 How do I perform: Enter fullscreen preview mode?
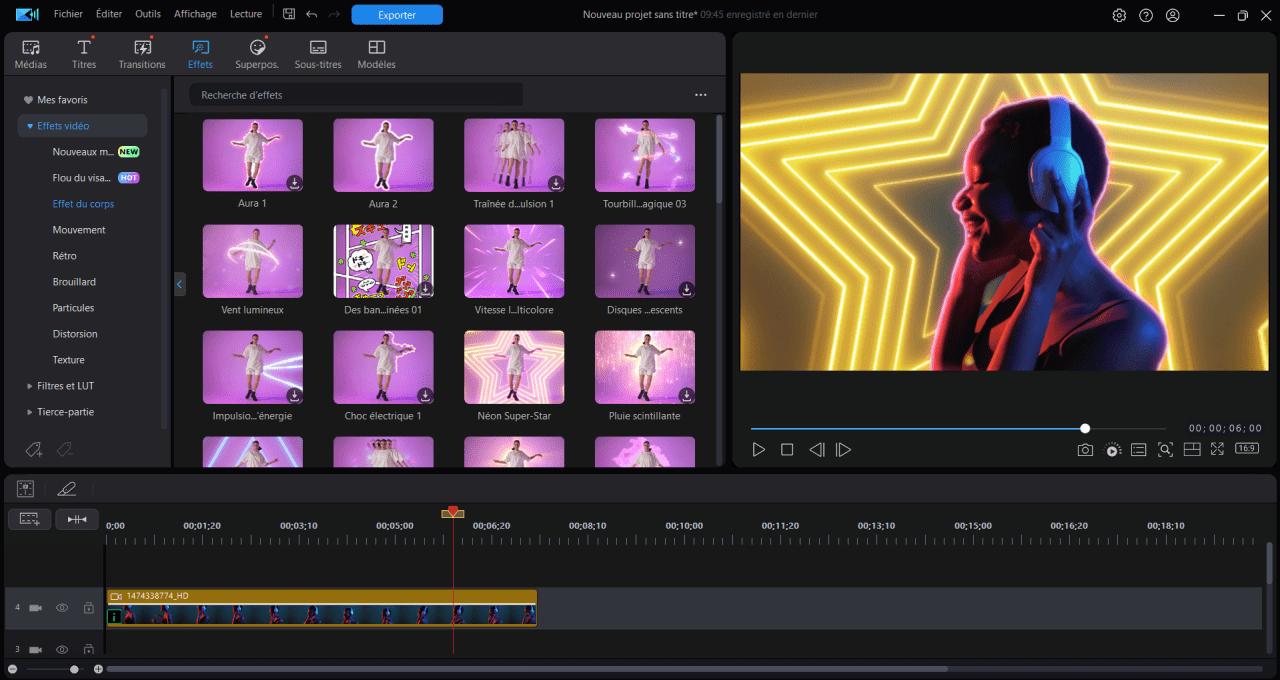click(x=1217, y=450)
